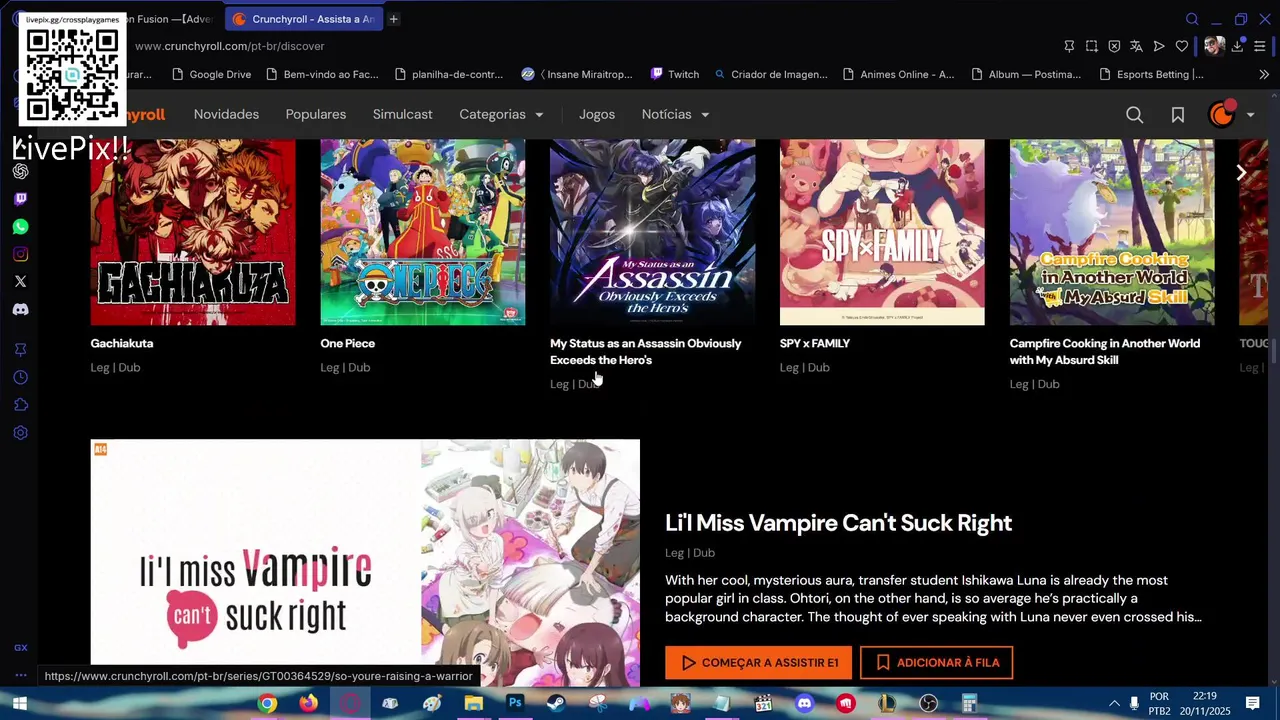1280x720 pixels.
Task: Open the SPY x FAMILY poster
Action: point(882,232)
